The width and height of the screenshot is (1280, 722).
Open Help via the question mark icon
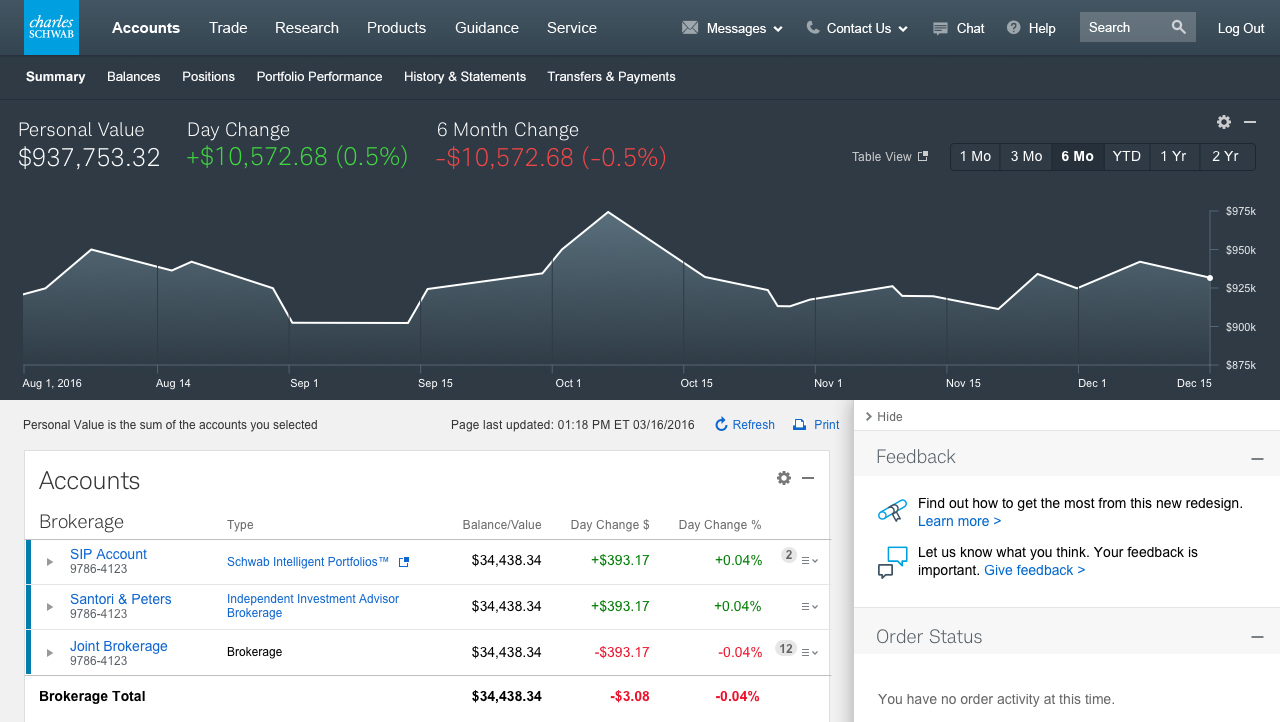[1011, 28]
